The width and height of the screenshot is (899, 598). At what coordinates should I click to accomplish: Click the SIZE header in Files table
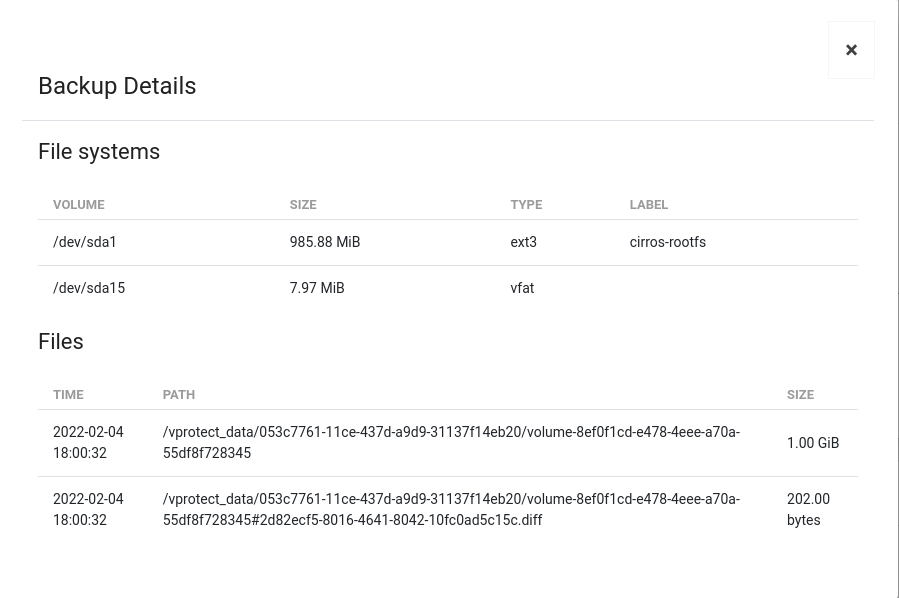click(x=800, y=395)
